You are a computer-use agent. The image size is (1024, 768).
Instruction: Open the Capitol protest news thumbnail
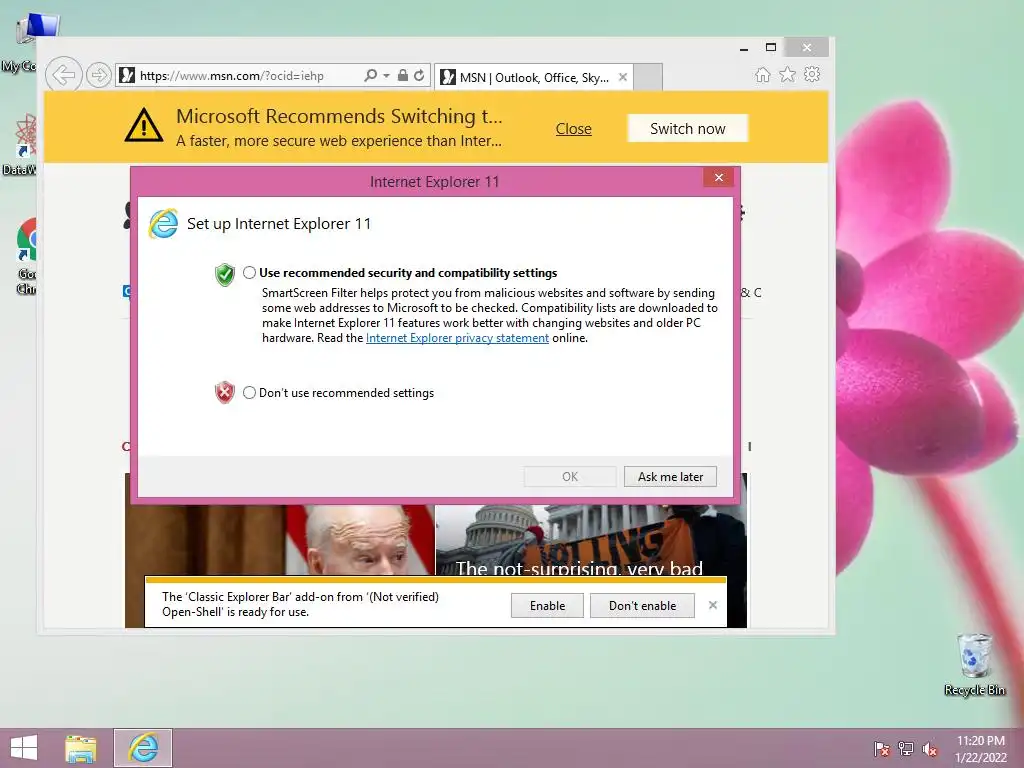590,540
